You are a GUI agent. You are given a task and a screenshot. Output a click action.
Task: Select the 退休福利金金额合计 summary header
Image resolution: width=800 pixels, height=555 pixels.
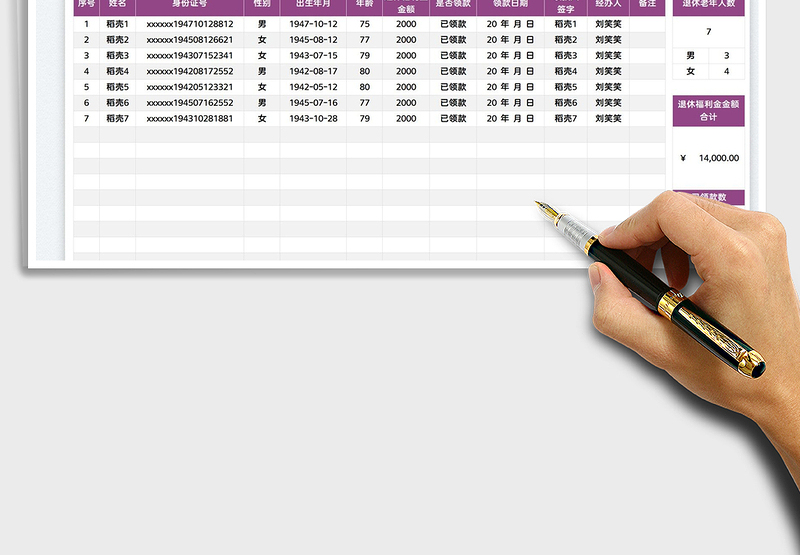pos(708,111)
